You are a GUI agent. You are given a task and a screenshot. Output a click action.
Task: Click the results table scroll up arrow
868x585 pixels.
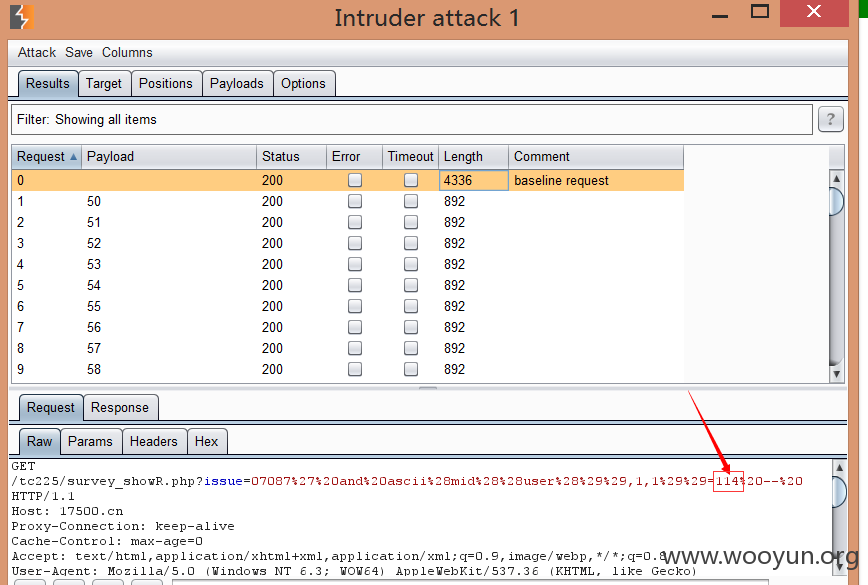tap(836, 178)
